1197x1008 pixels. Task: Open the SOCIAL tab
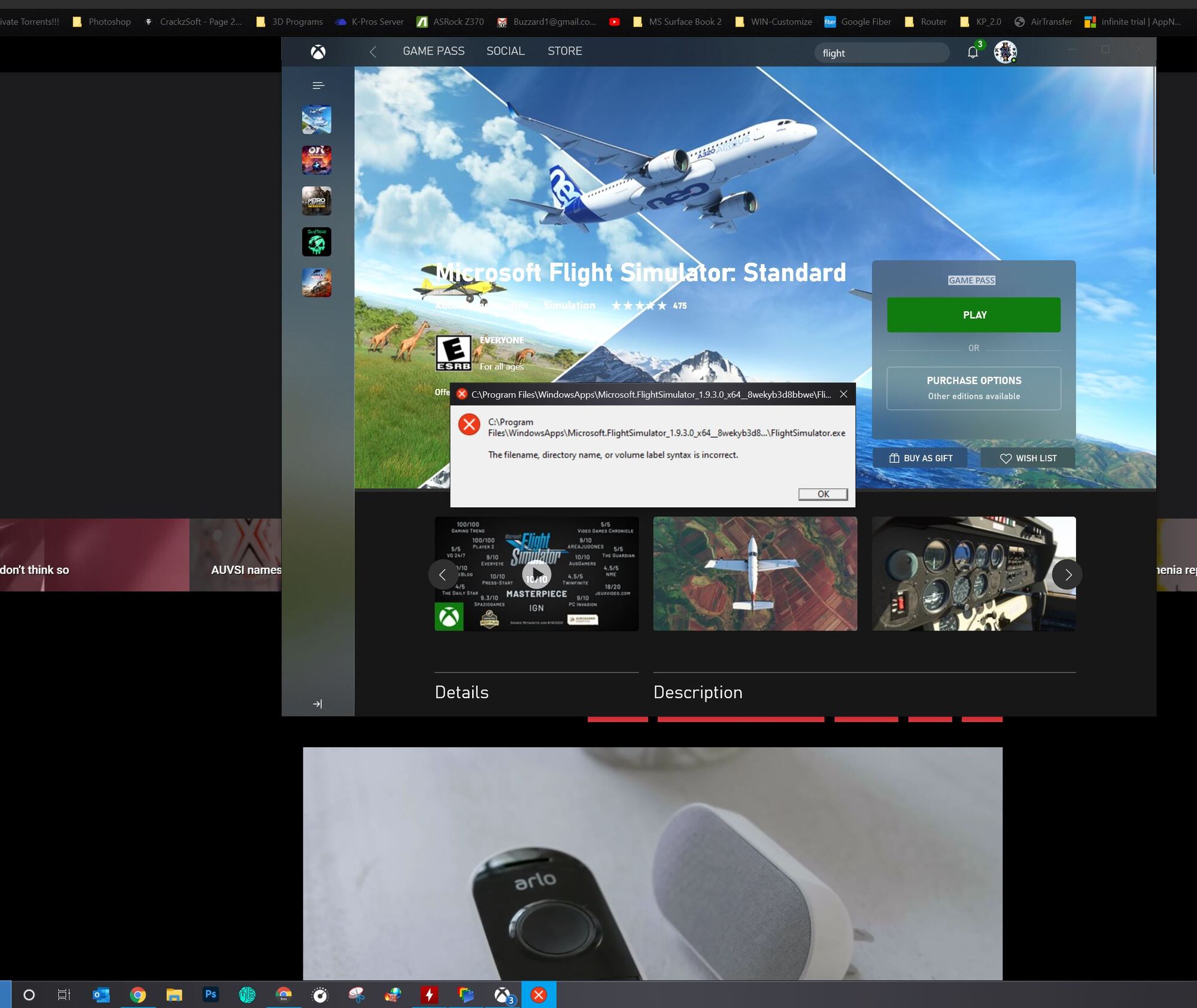[x=505, y=51]
